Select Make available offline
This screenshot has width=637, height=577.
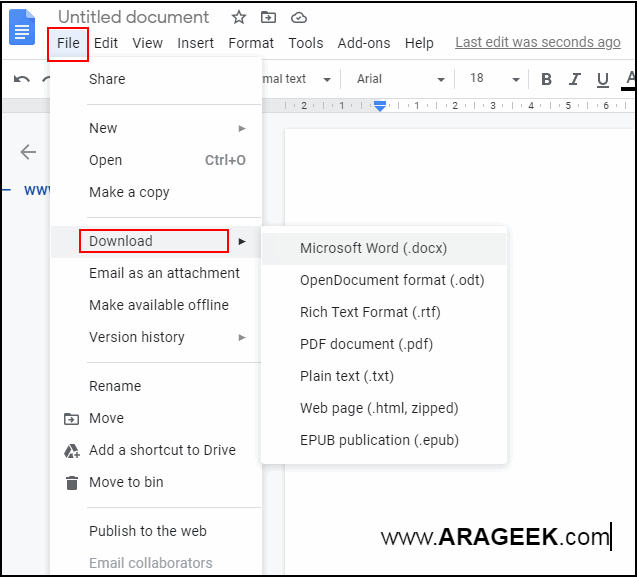[x=156, y=305]
